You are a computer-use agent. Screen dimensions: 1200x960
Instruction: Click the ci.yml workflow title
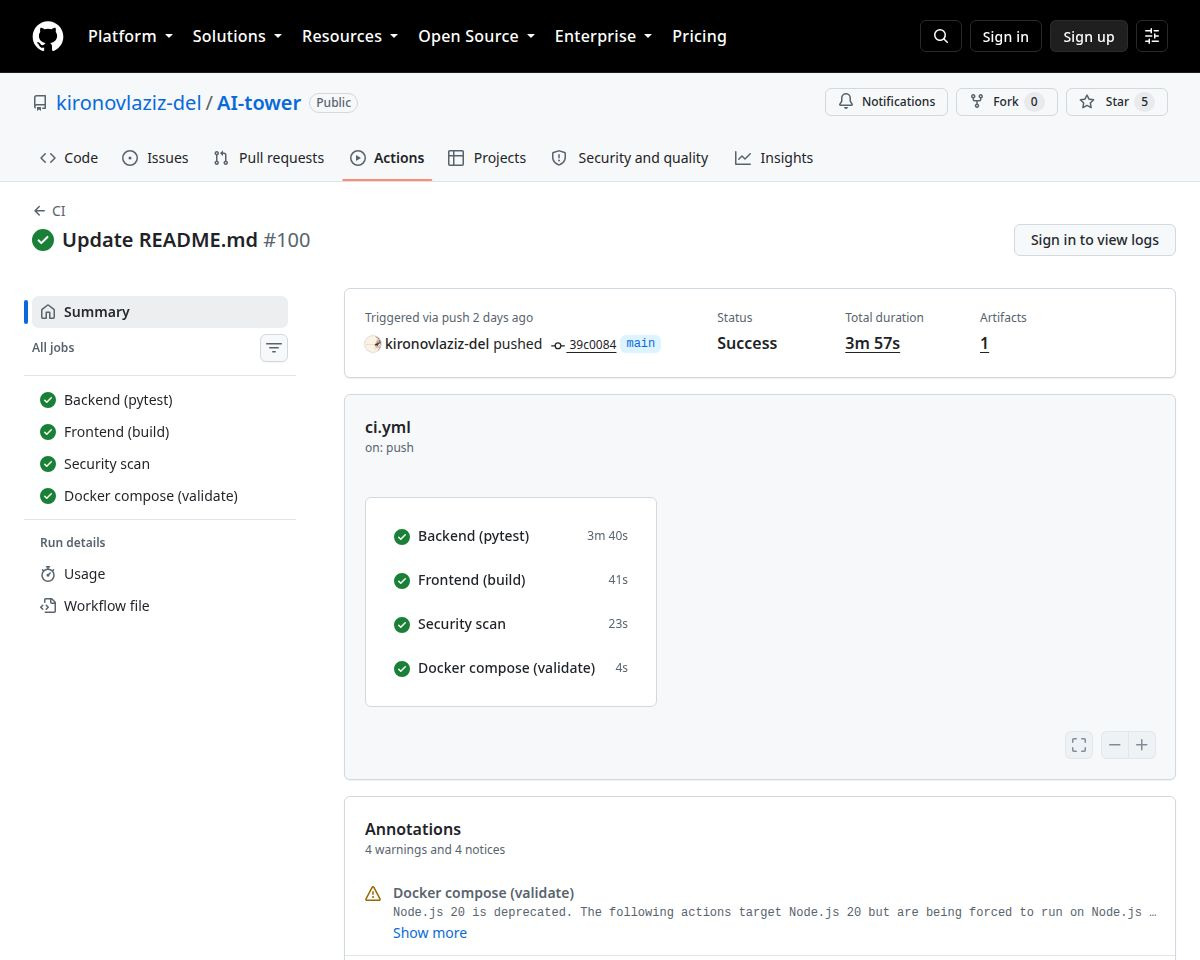[388, 428]
